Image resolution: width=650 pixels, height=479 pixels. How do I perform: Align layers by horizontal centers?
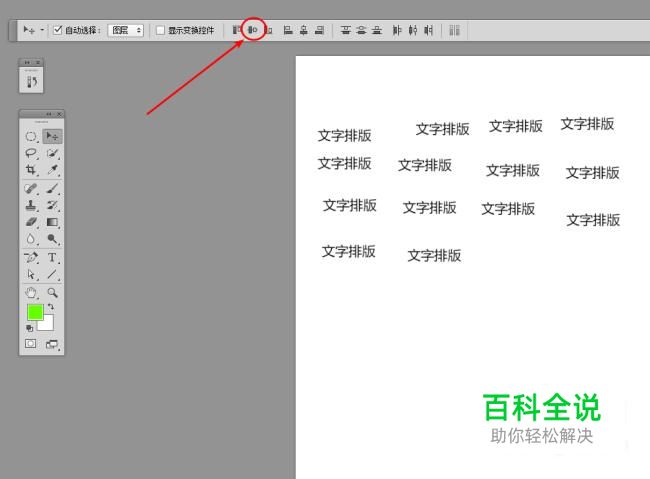click(x=304, y=30)
